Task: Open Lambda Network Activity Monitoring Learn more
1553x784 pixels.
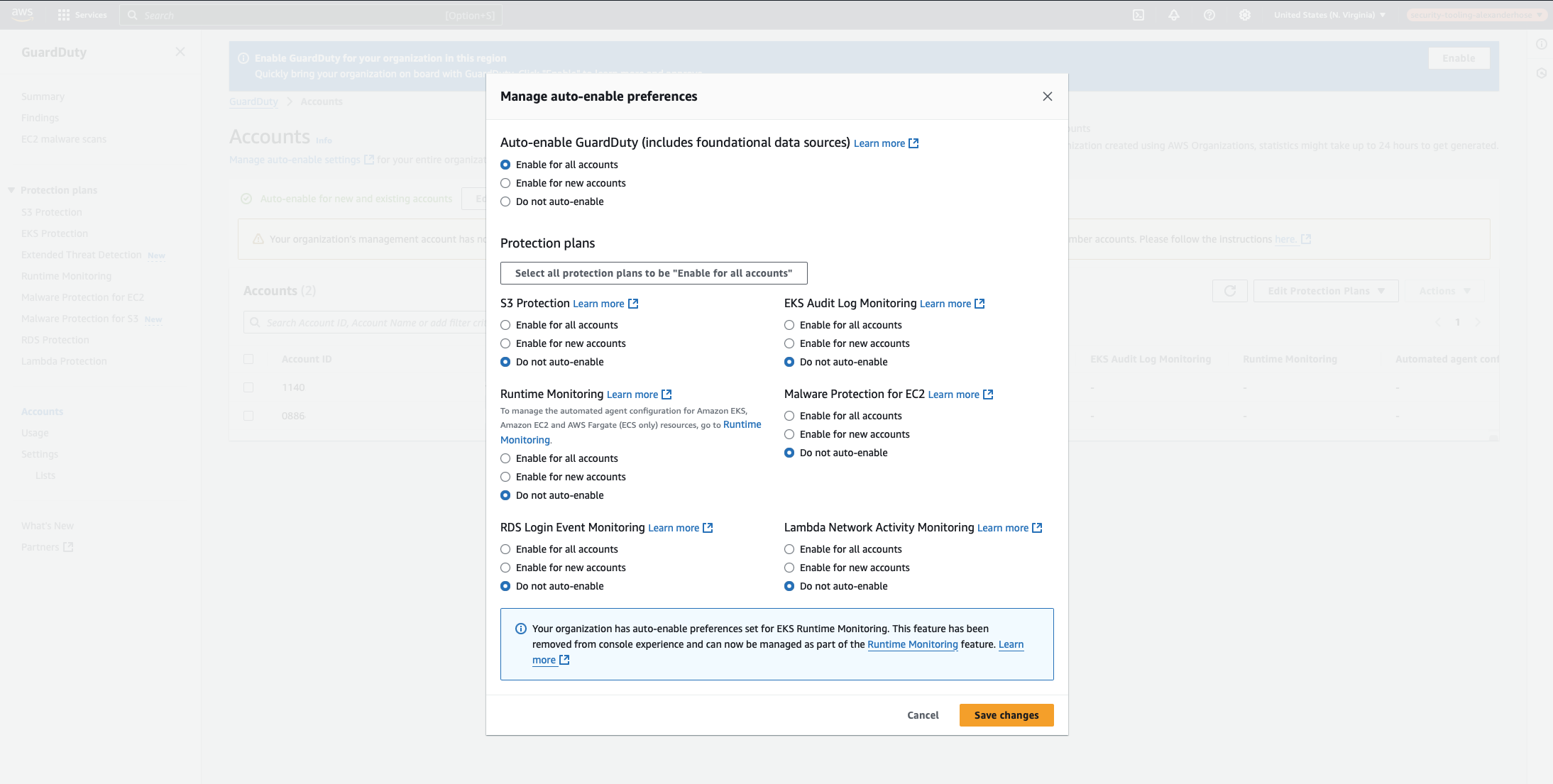Action: point(1009,528)
